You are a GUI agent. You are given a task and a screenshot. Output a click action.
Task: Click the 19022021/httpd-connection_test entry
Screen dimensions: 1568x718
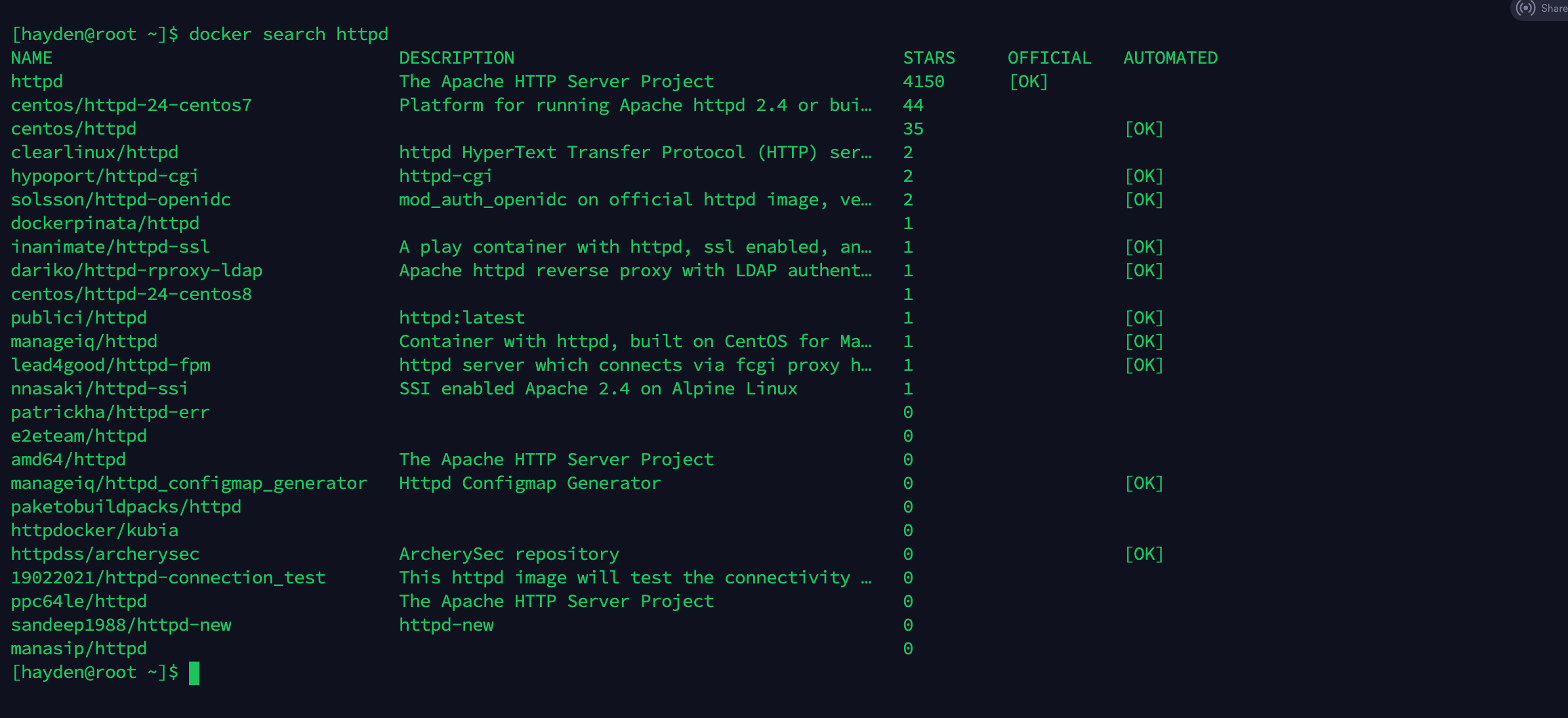click(x=168, y=578)
